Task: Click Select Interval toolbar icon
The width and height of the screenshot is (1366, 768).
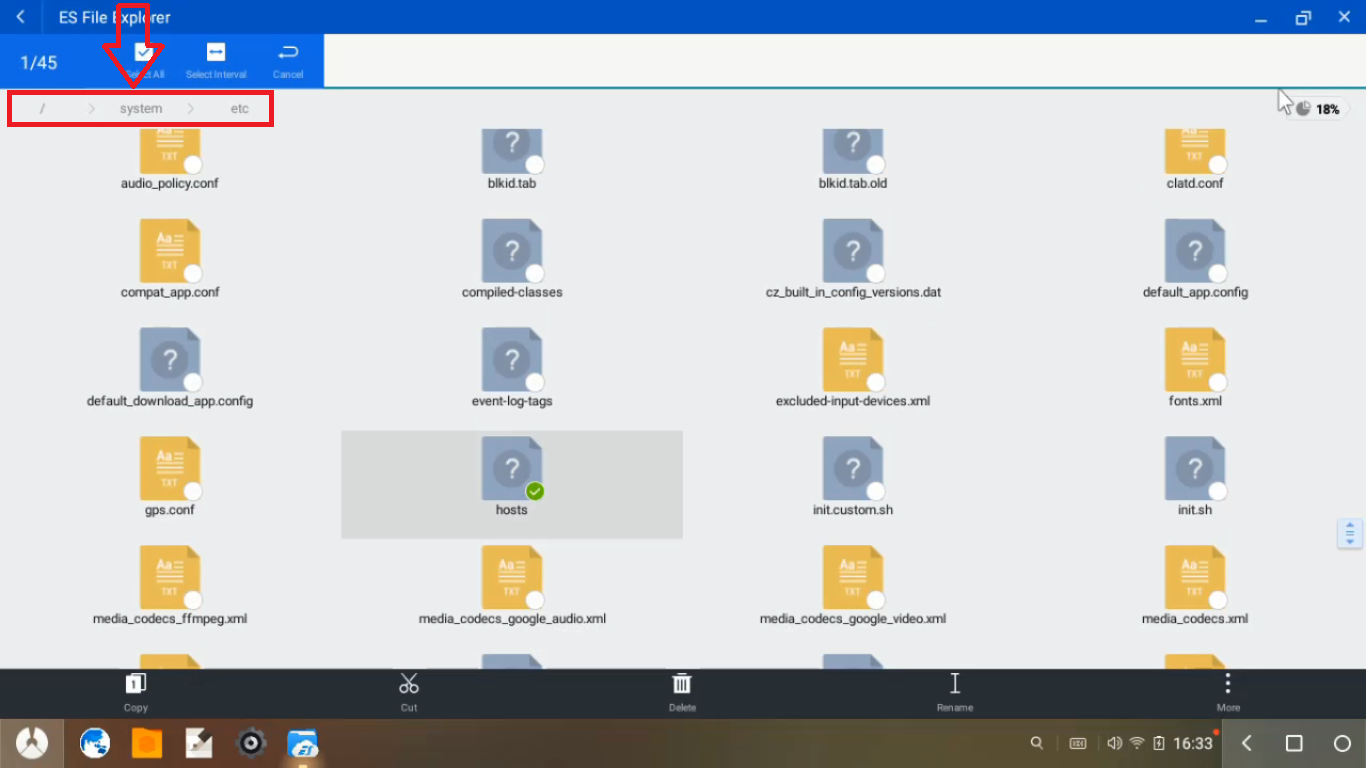Action: pos(216,53)
